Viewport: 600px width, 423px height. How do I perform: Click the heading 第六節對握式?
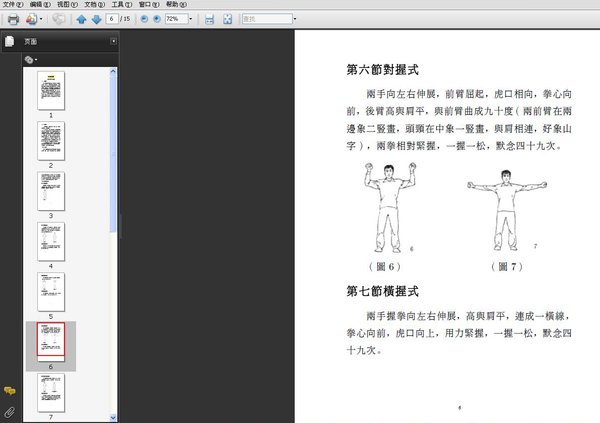(382, 70)
